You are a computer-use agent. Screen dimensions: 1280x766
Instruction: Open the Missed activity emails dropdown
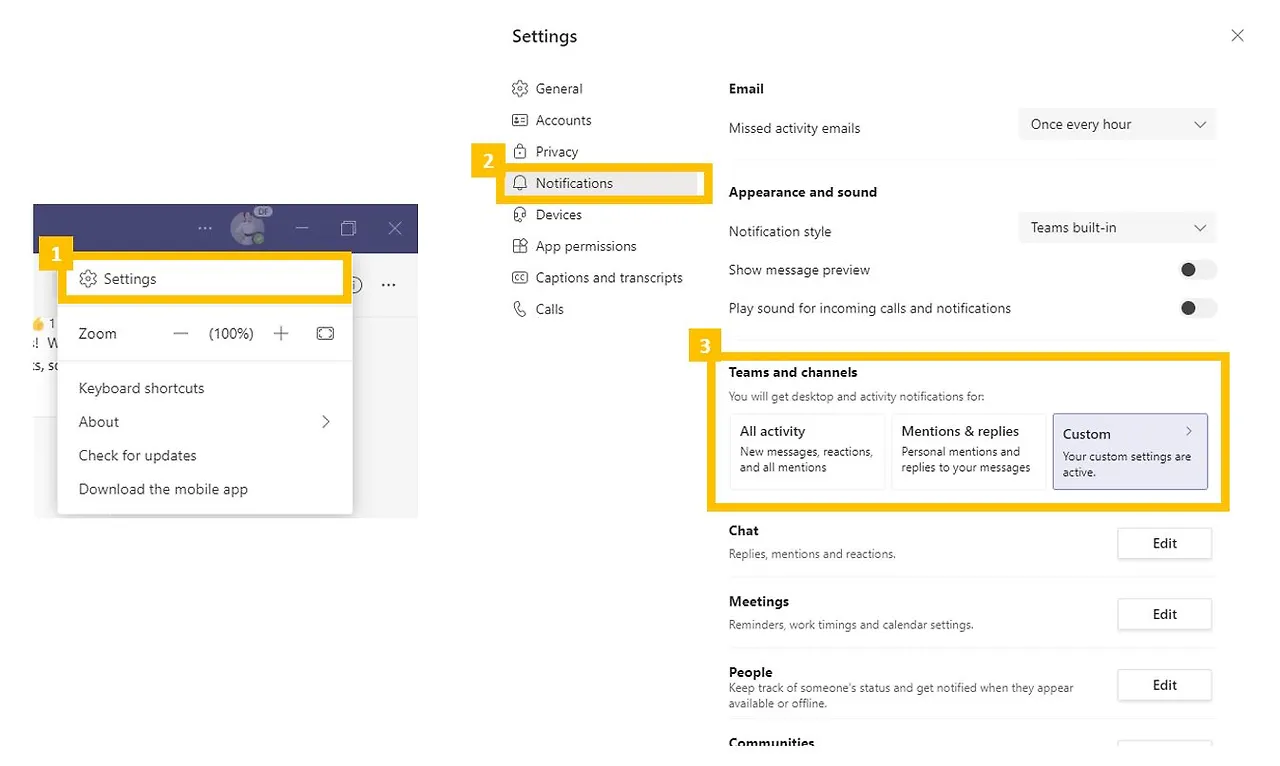click(x=1117, y=125)
